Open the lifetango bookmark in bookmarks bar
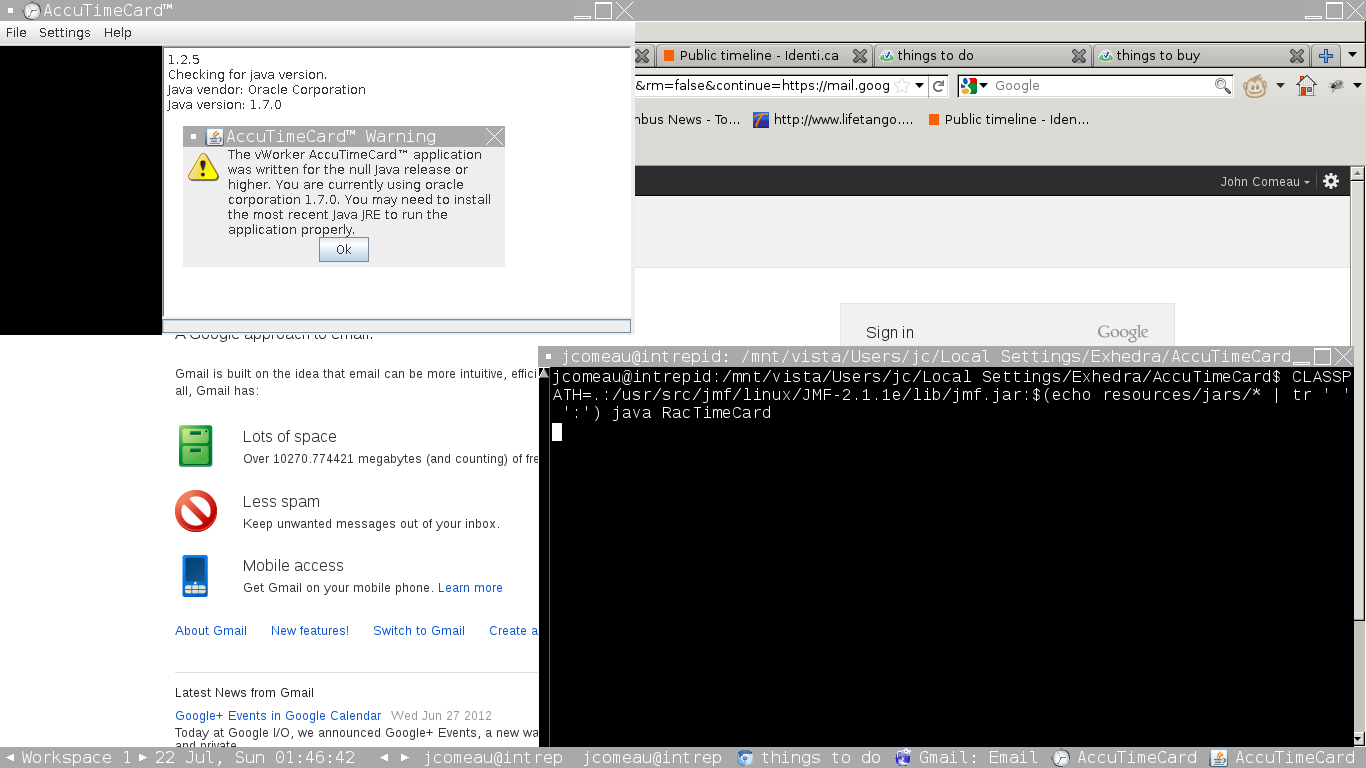Screen dimensions: 1366x768 pos(833,119)
